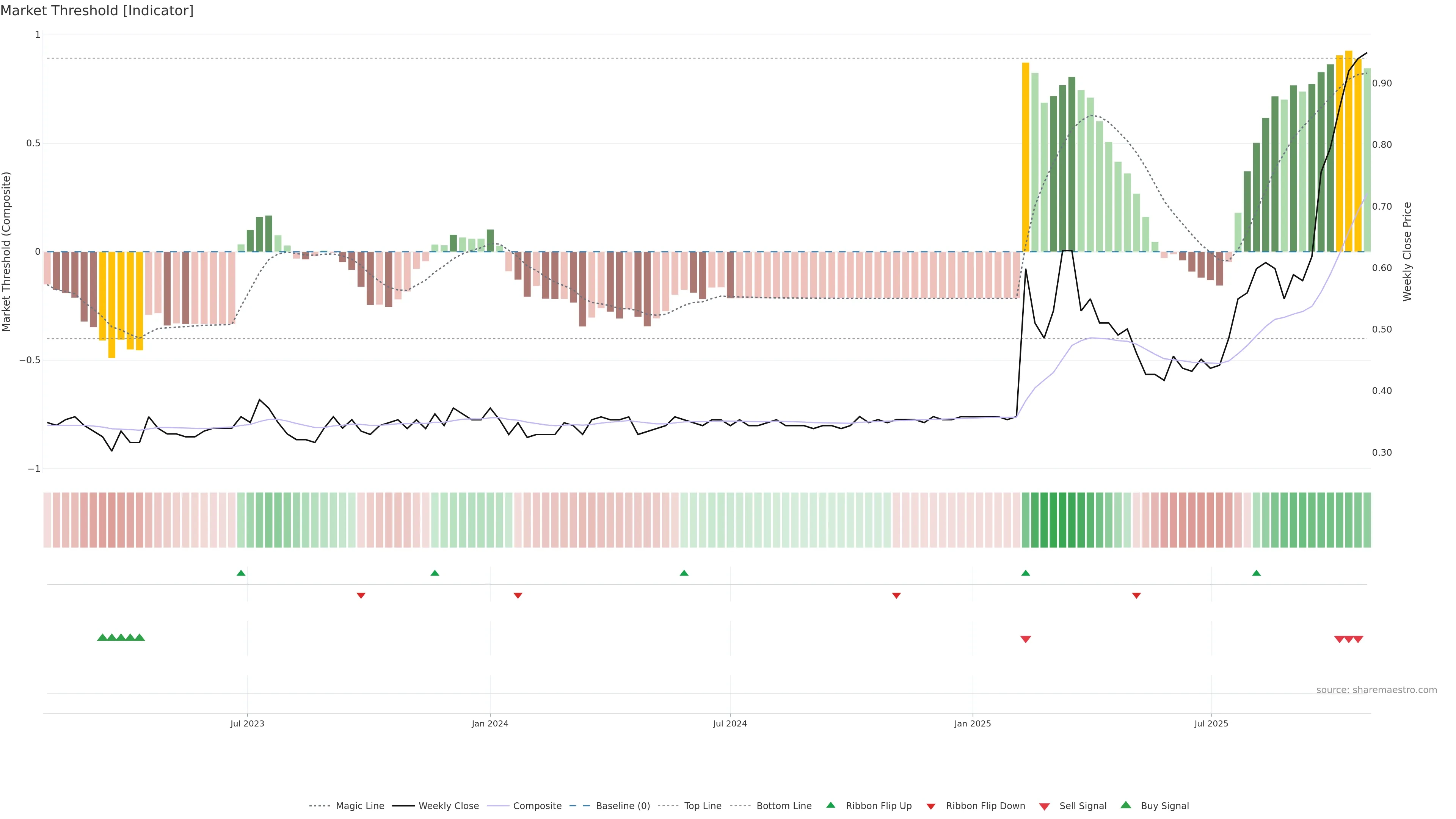The height and width of the screenshot is (819, 1456).
Task: Click ribbon flip up marker near Jul 2023
Action: click(241, 573)
